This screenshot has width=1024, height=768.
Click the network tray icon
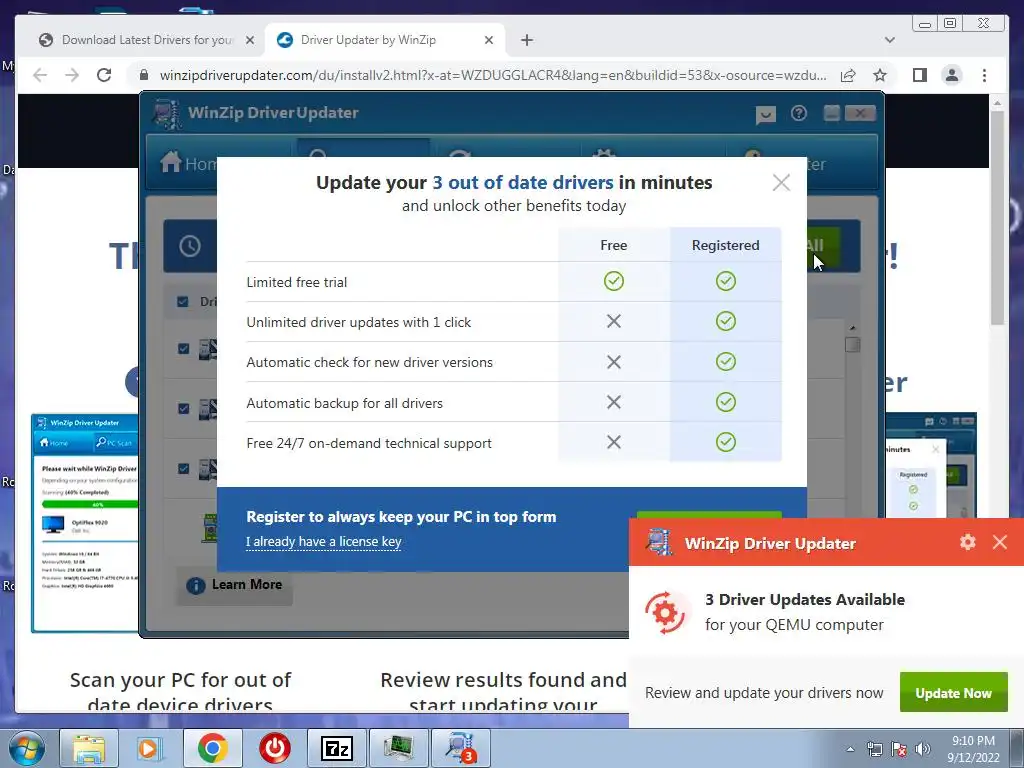[874, 749]
